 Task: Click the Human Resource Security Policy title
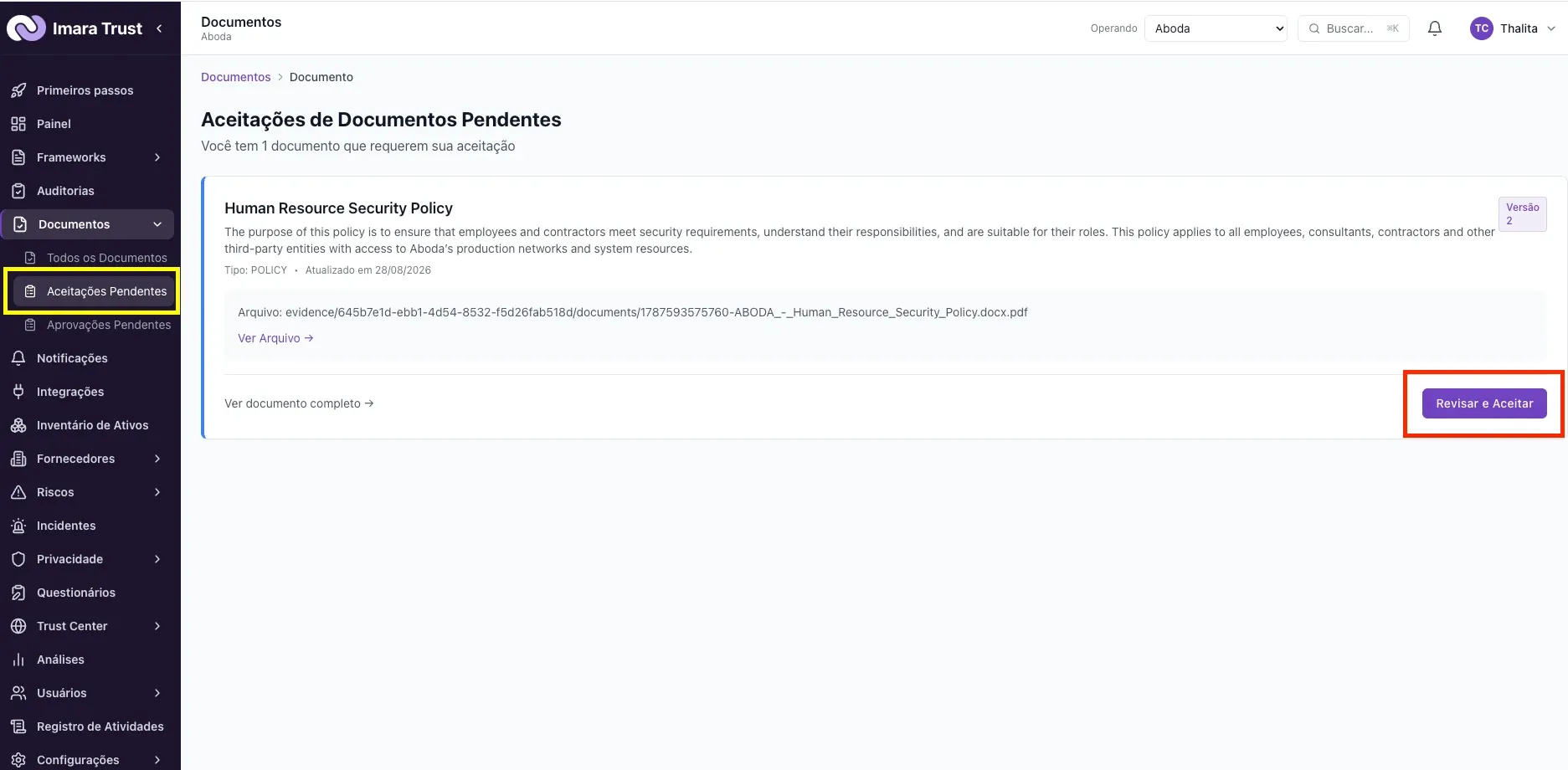click(x=338, y=208)
